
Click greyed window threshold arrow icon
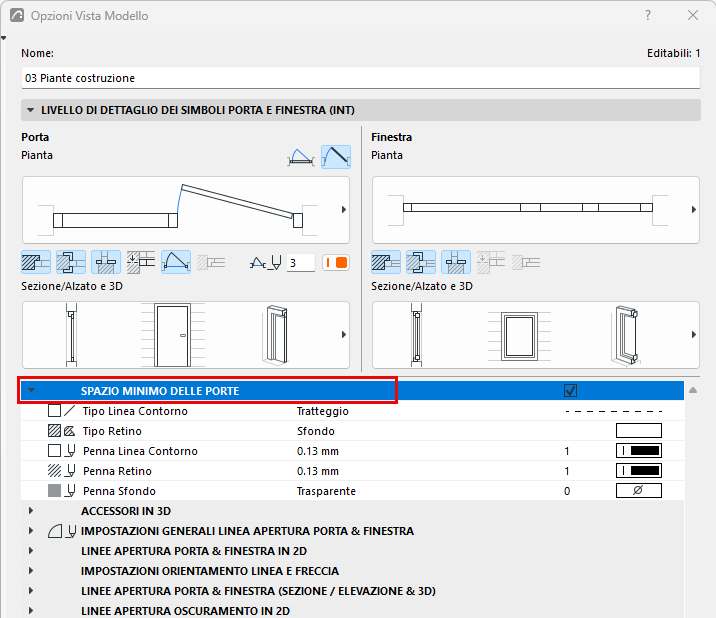click(491, 262)
